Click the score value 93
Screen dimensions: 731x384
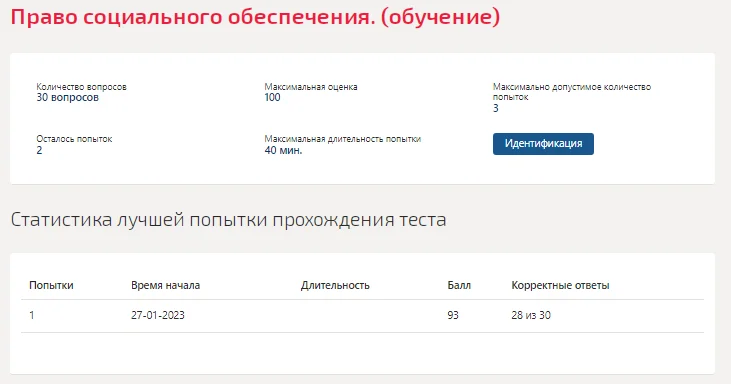[x=453, y=315]
